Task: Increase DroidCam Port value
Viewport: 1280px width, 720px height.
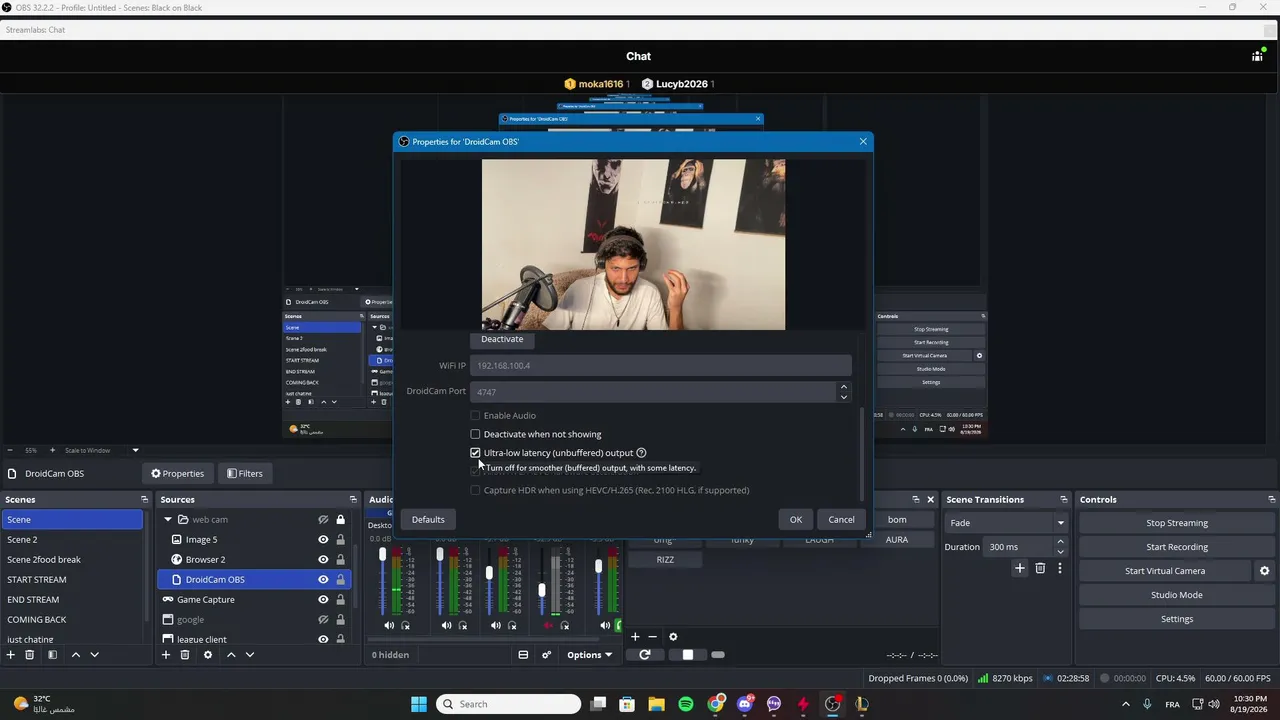Action: coord(844,387)
